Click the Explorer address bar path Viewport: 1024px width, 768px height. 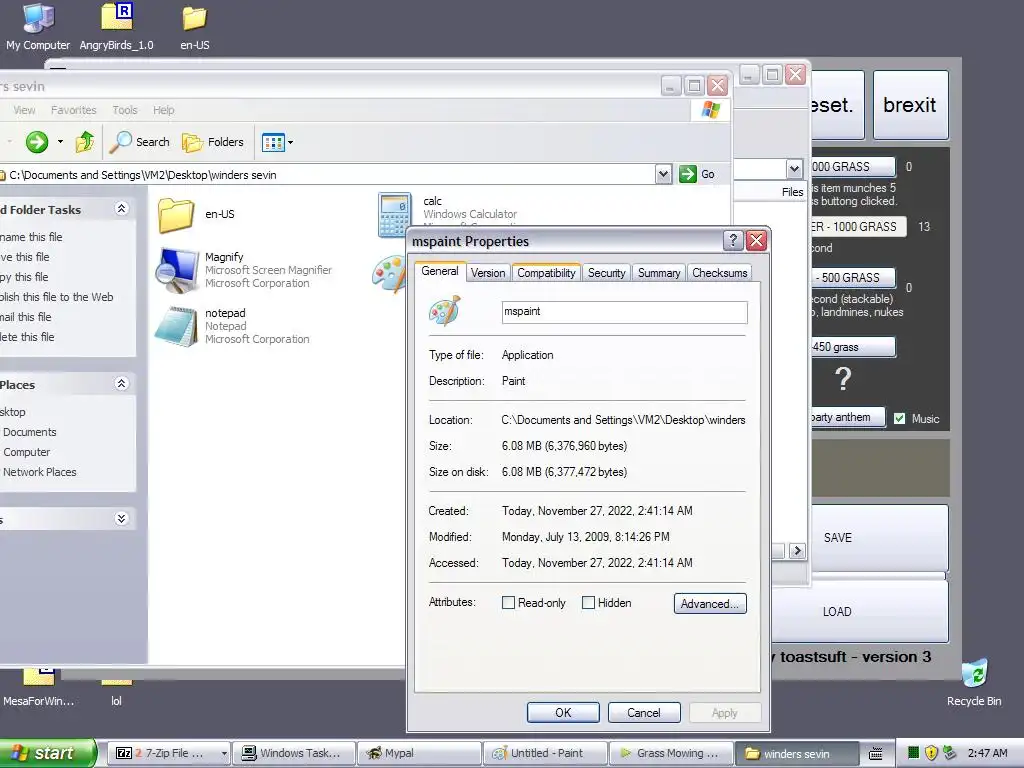(327, 174)
